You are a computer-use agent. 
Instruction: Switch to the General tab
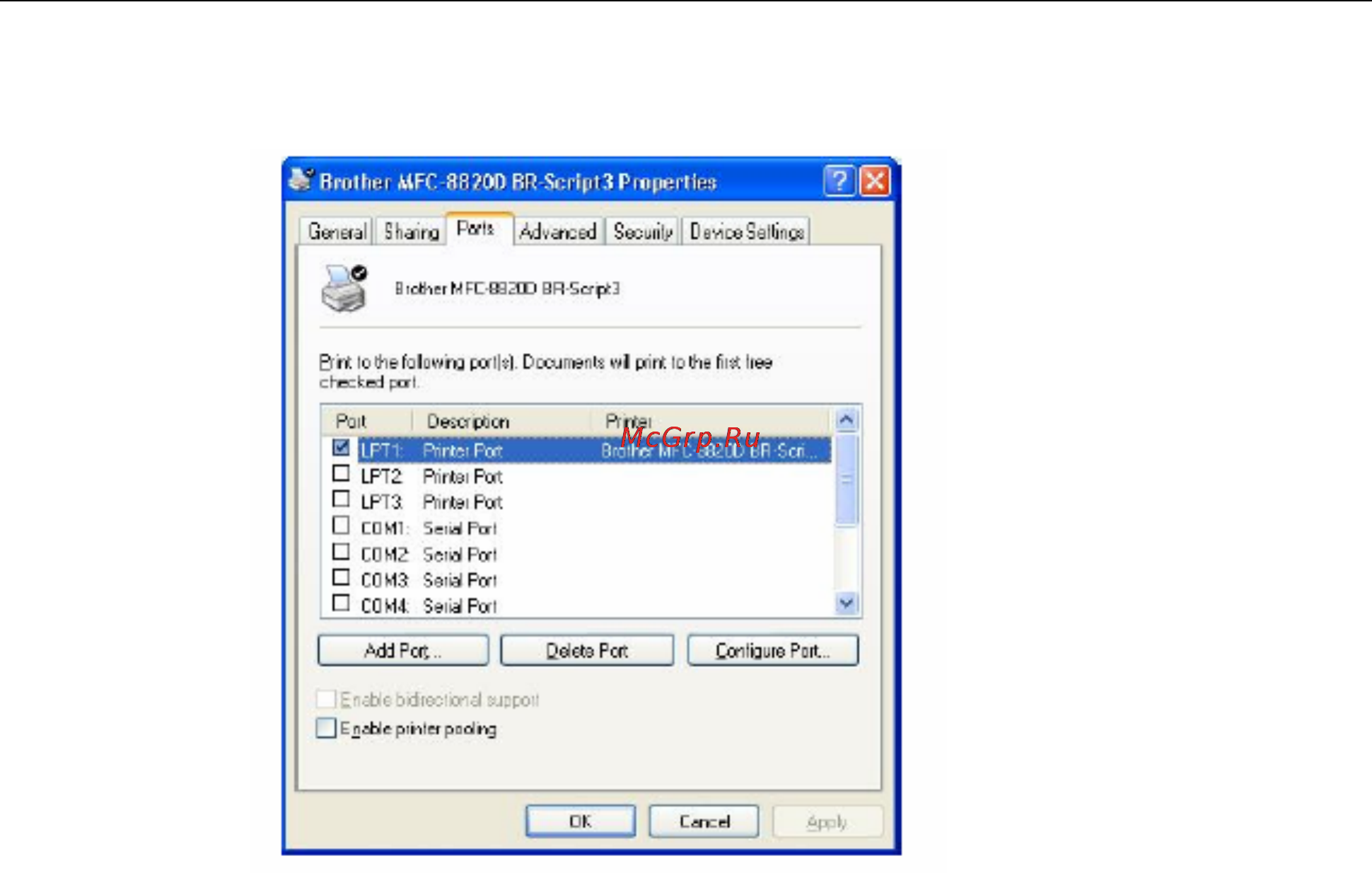point(337,231)
